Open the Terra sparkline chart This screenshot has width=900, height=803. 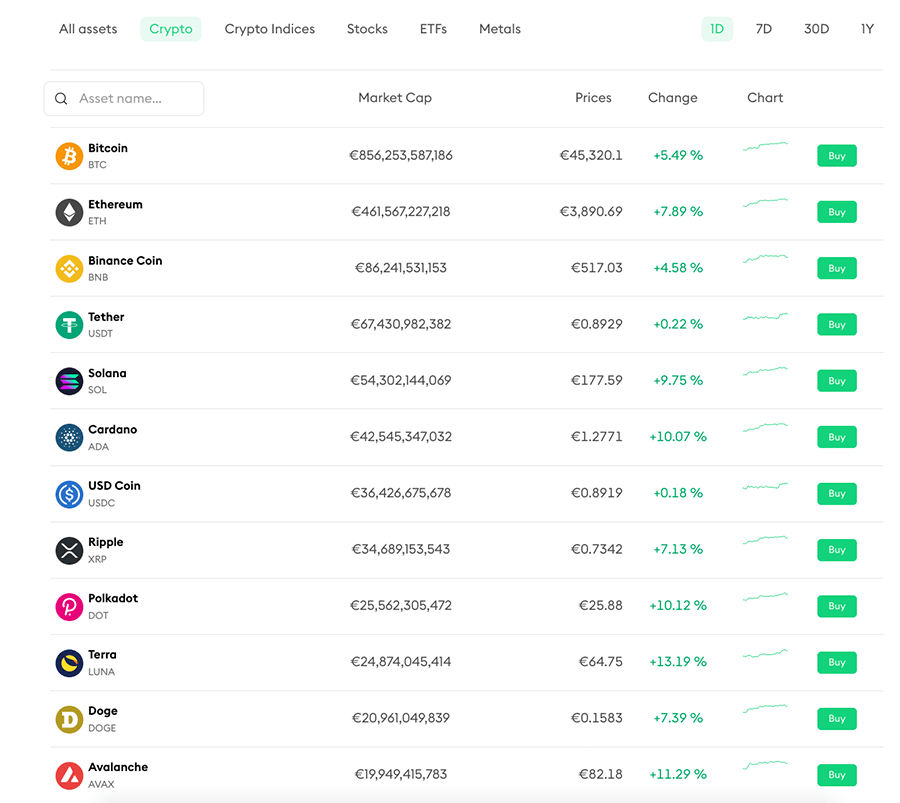point(765,653)
